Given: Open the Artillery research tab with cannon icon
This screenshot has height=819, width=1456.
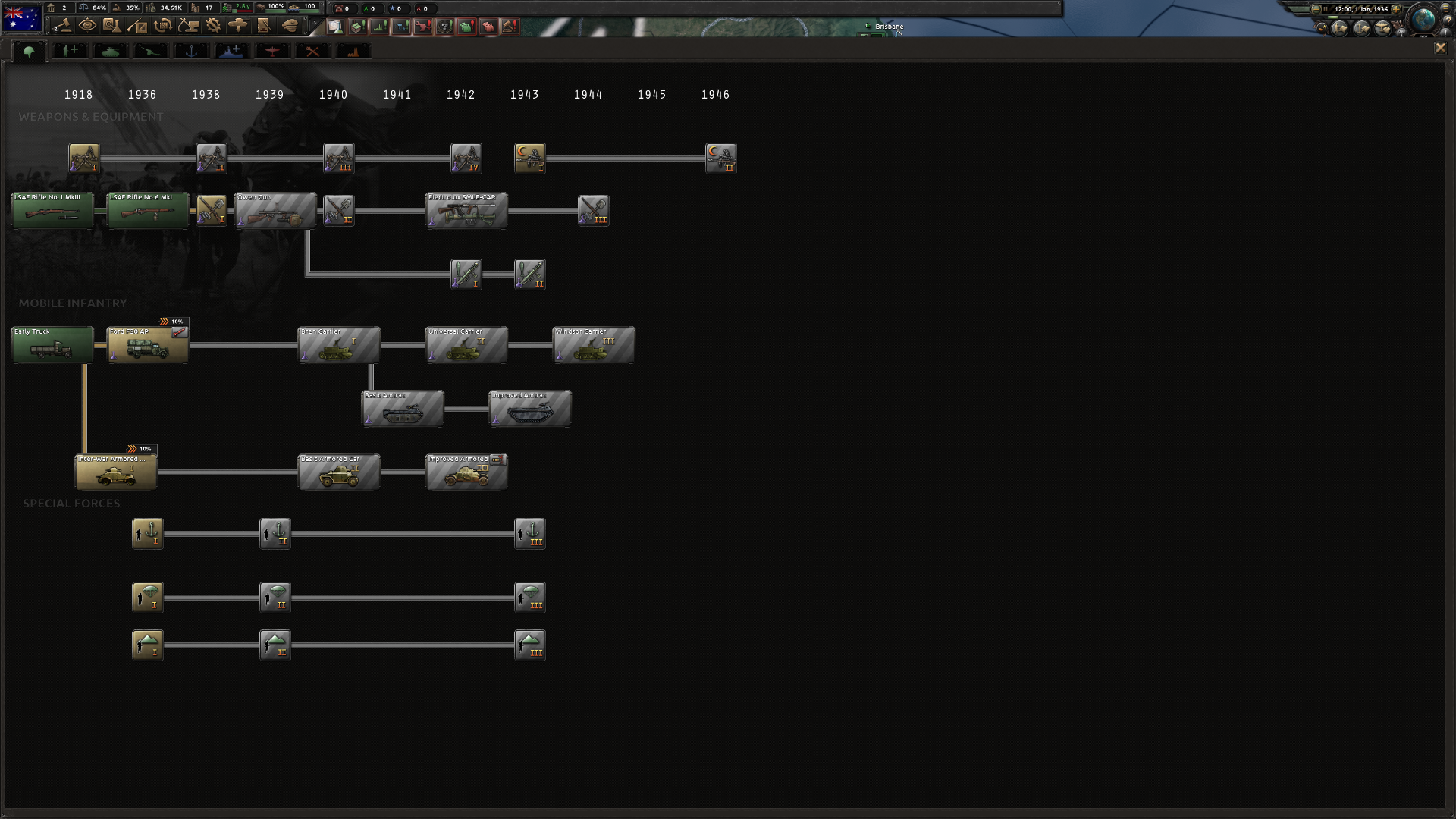Looking at the screenshot, I should (x=151, y=51).
